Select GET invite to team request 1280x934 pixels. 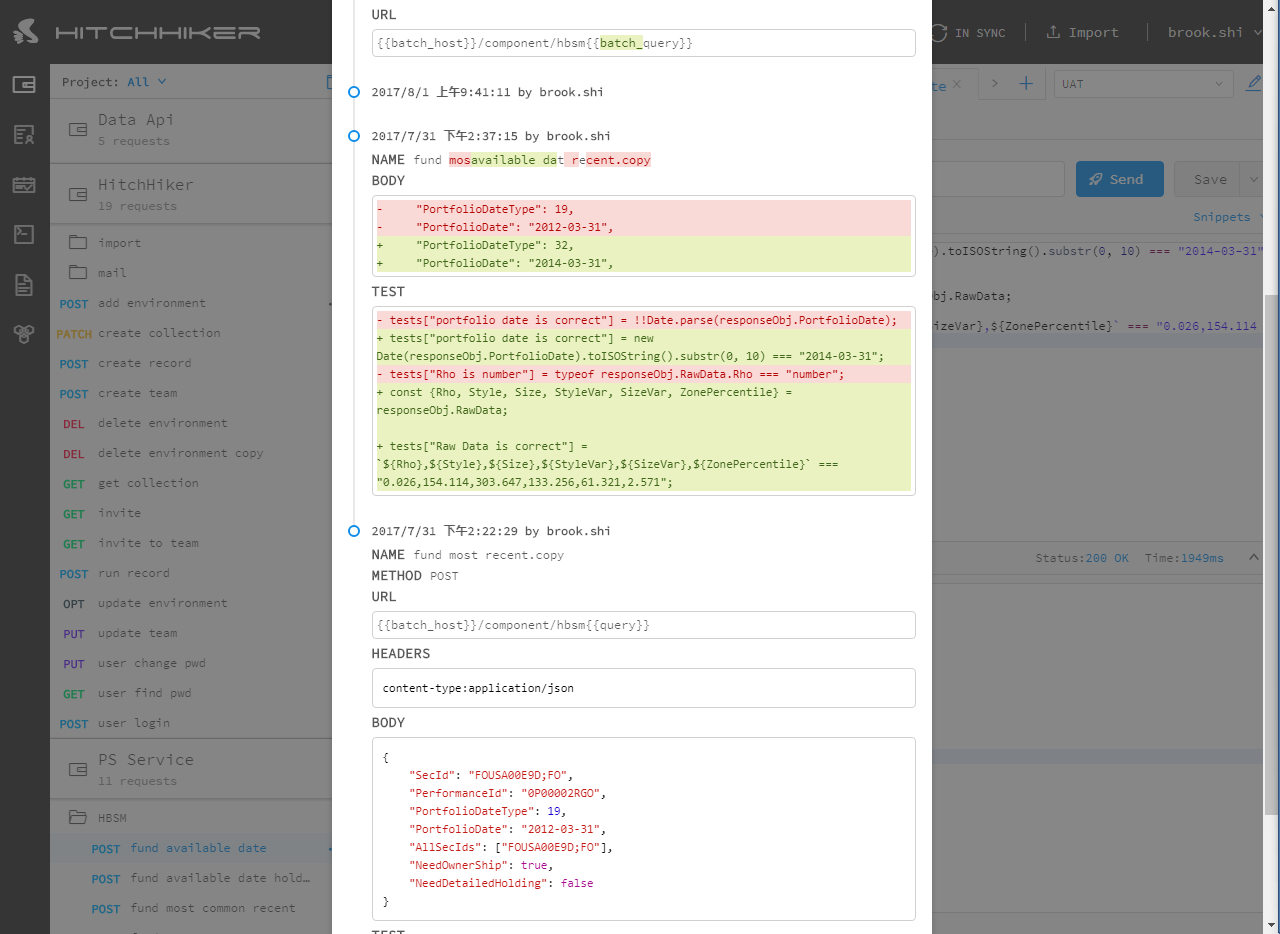190,543
